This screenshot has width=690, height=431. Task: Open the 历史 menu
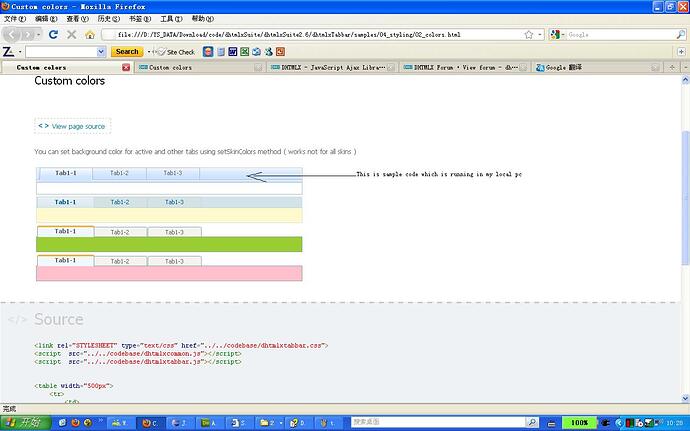tap(109, 19)
